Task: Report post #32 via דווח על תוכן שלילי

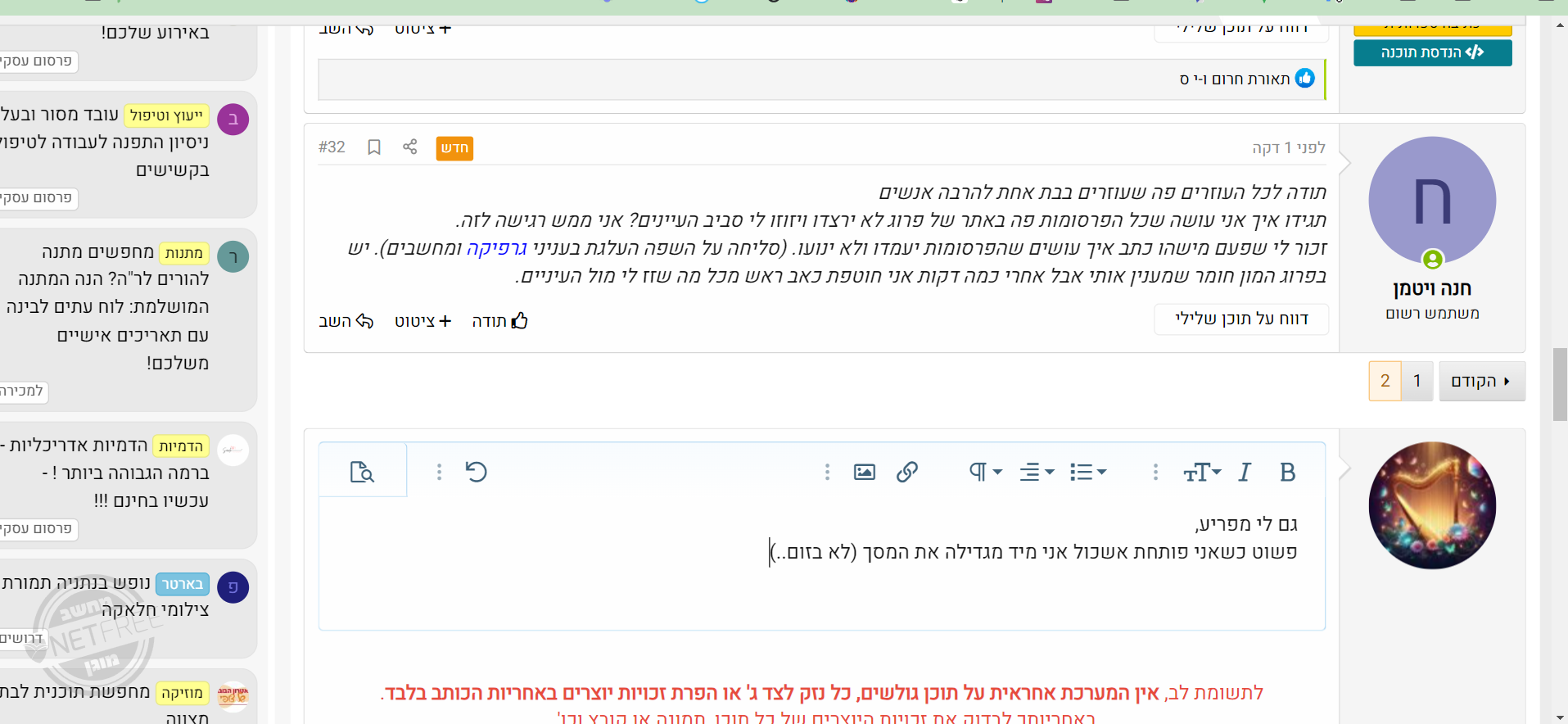Action: (x=1241, y=319)
